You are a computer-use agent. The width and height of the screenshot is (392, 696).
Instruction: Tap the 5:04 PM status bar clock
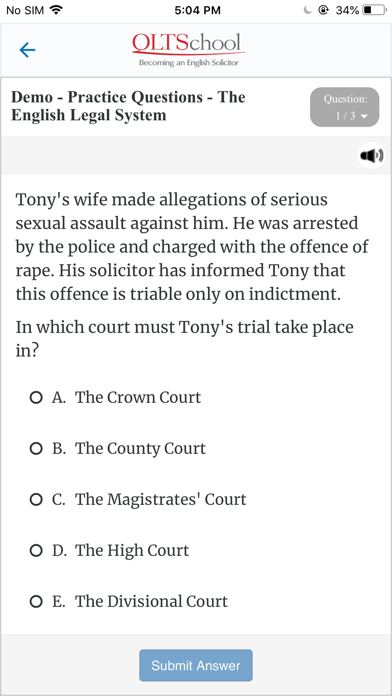point(198,10)
